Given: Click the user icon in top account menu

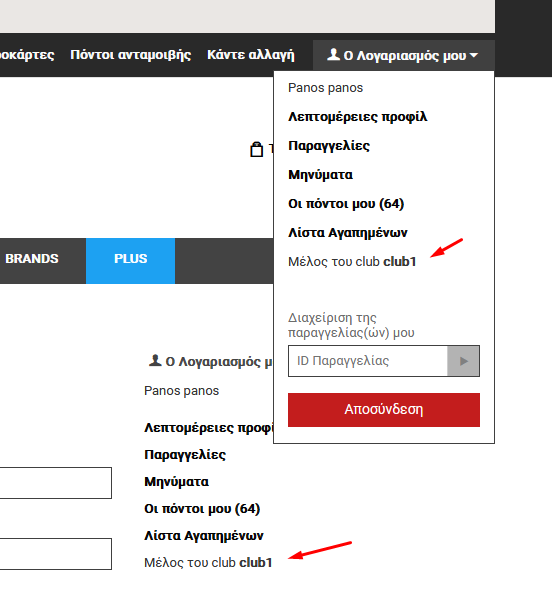Looking at the screenshot, I should (x=333, y=54).
